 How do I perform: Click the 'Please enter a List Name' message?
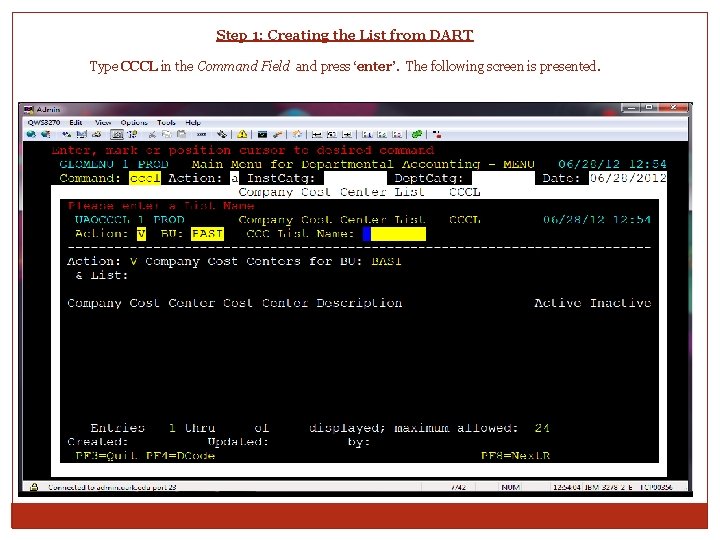point(161,206)
